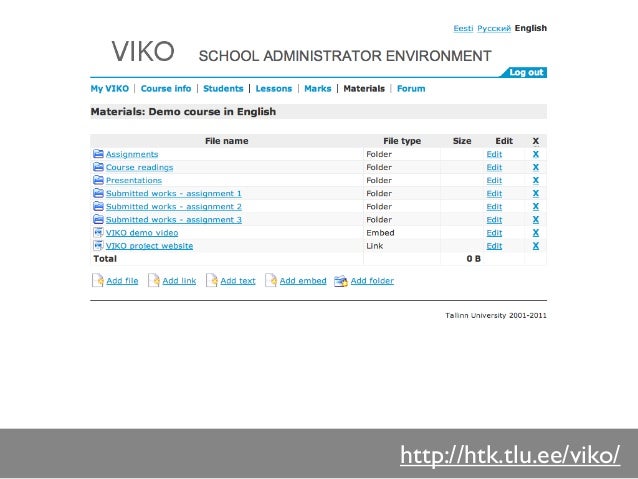Click file icon beside VIKO demo video
The image size is (638, 479).
98,232
